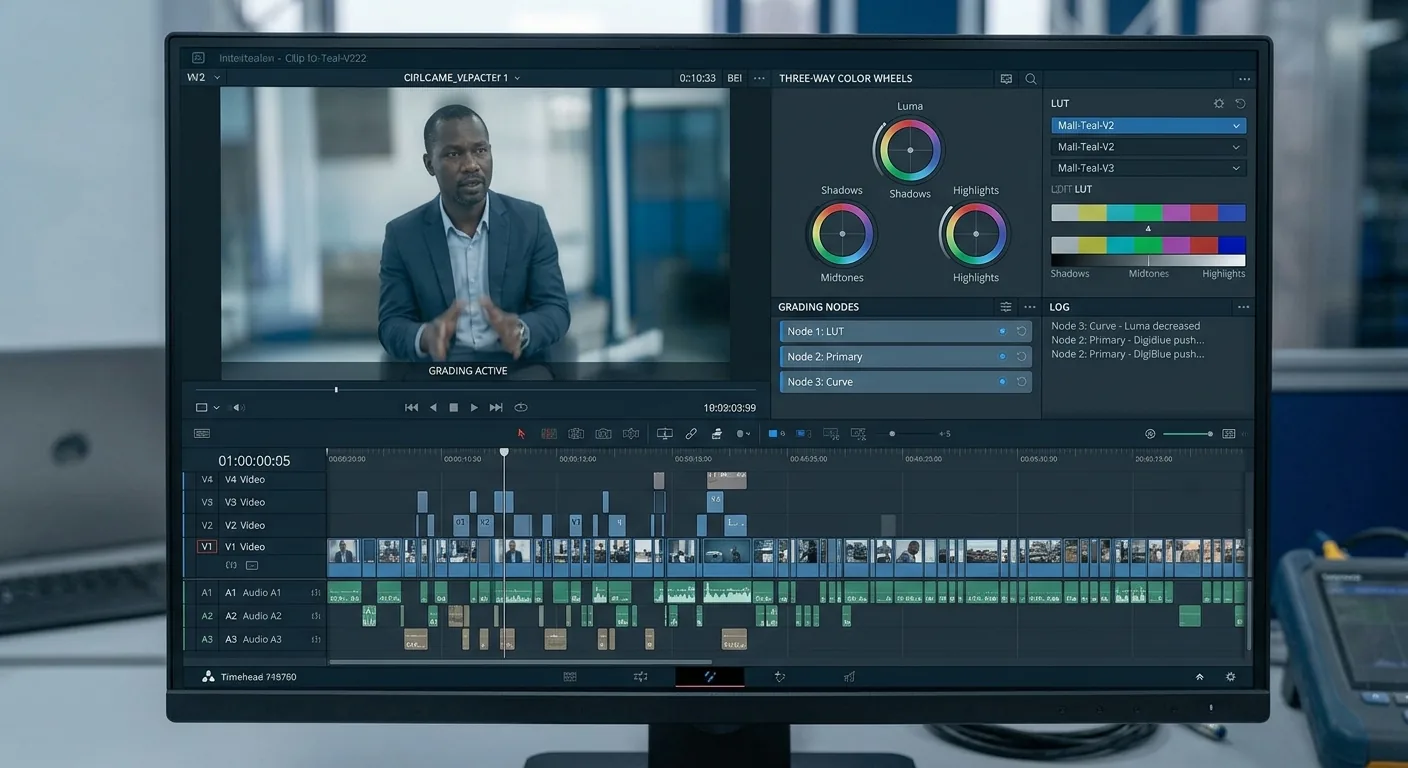Viewport: 1408px width, 768px height.
Task: Reset Node 1: LUT
Action: (1022, 331)
